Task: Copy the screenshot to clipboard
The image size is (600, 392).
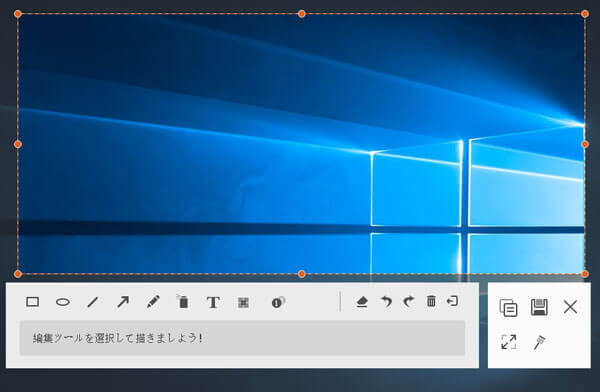Action: pyautogui.click(x=509, y=307)
